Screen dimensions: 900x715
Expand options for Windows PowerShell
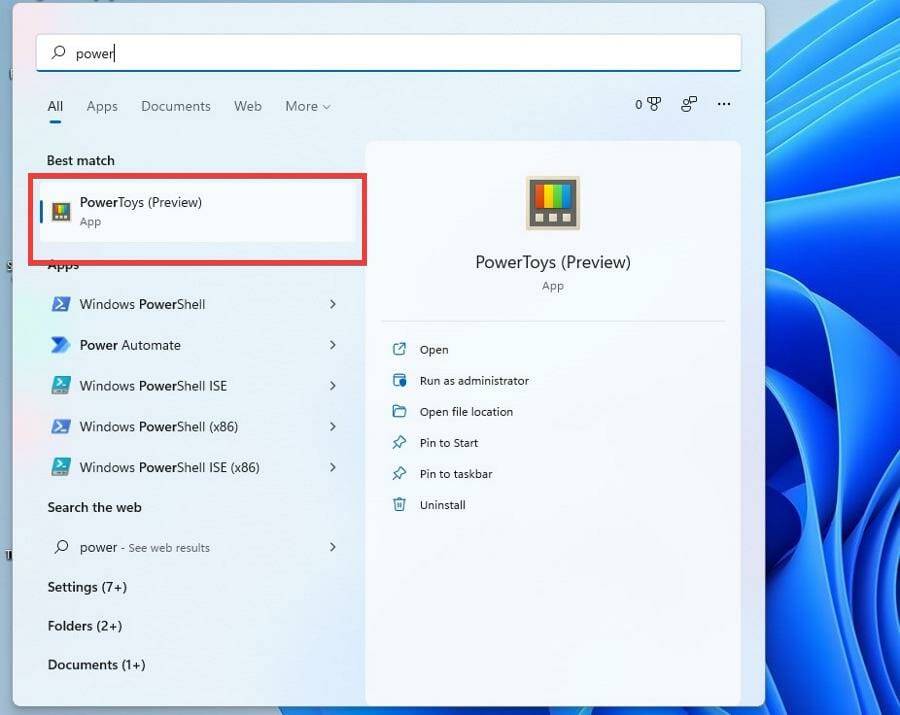333,304
